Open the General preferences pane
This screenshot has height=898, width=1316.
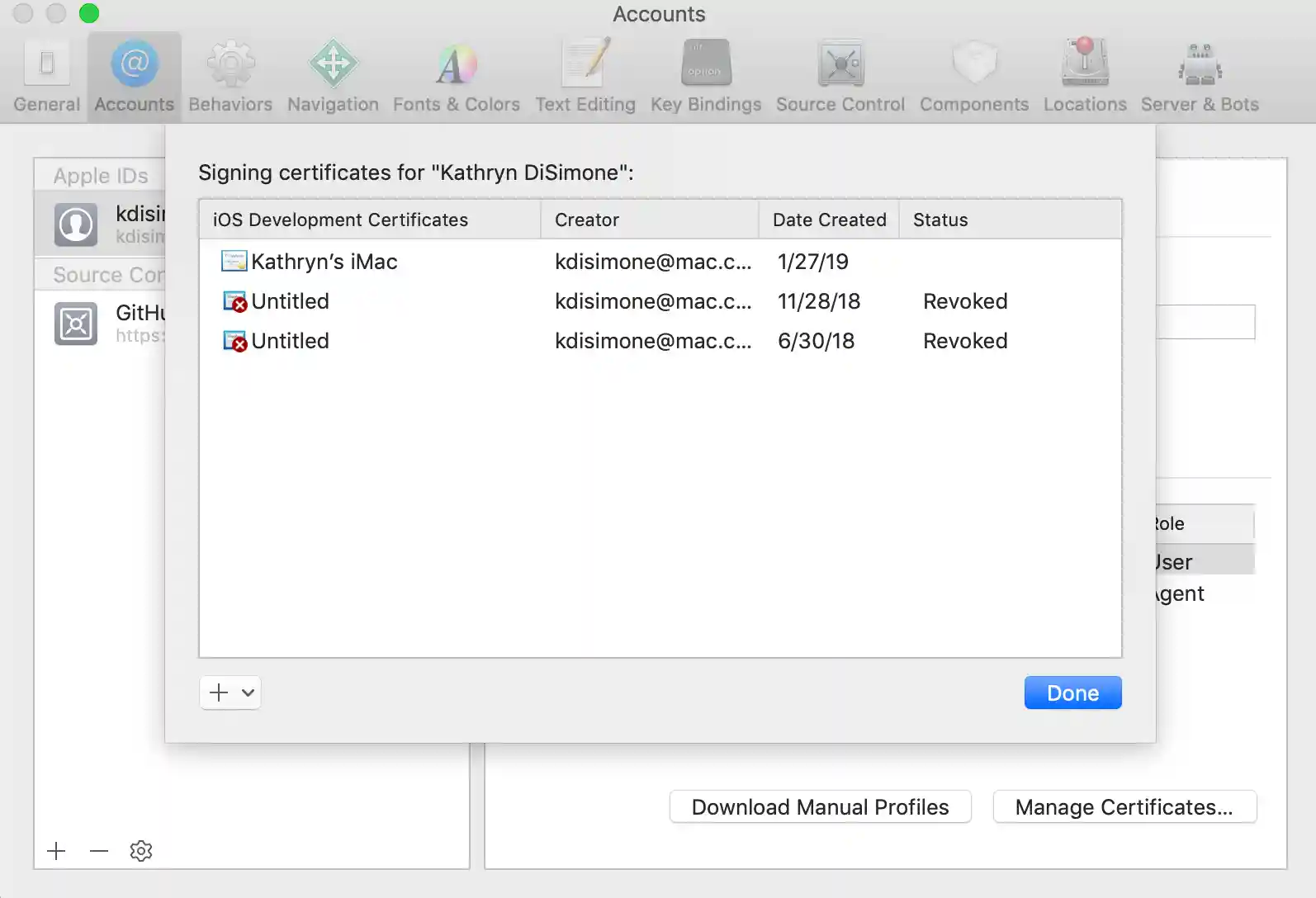tap(47, 76)
